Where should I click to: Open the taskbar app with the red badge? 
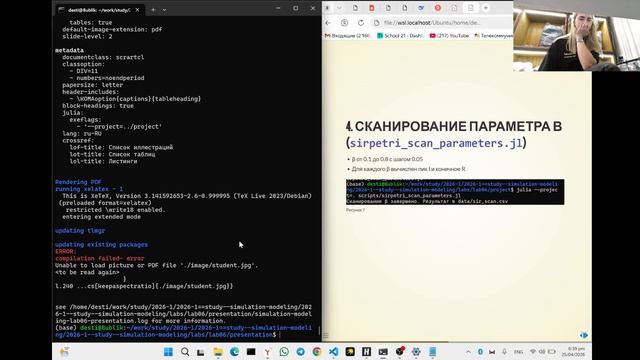tap(400, 352)
